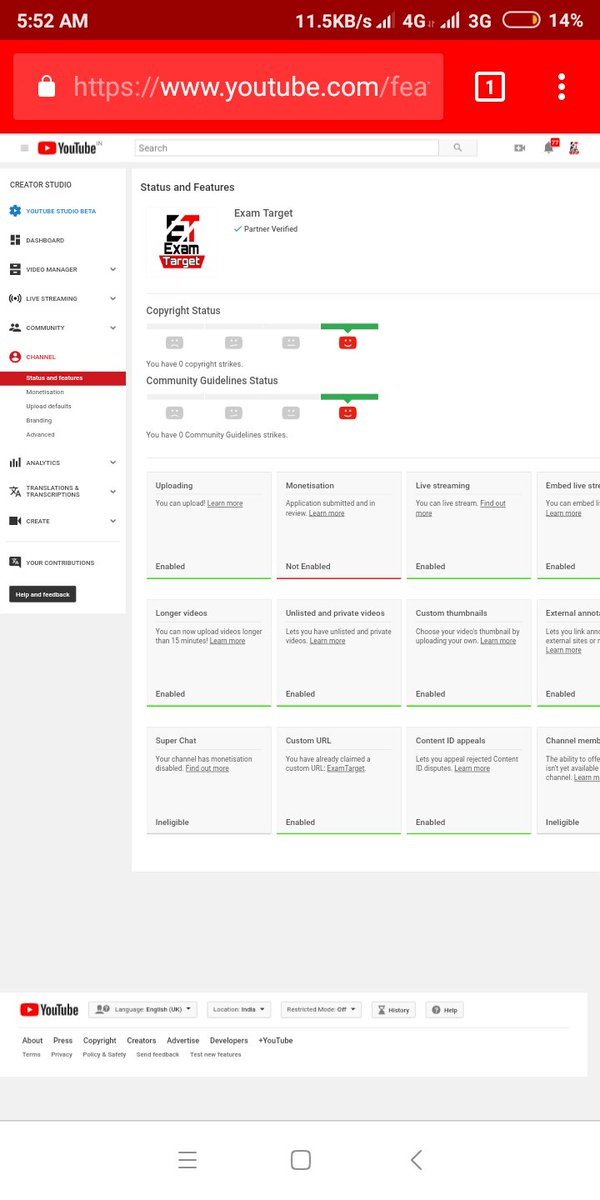Tap the Android back navigation button
This screenshot has height=1200, width=600.
point(416,1159)
